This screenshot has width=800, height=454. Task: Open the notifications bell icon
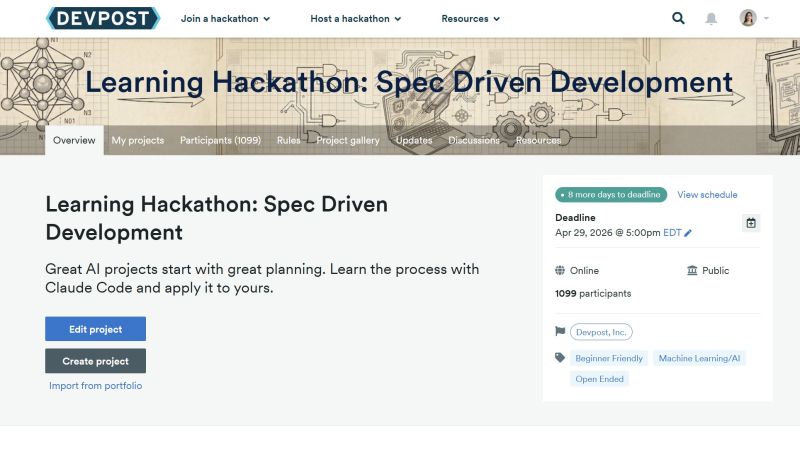[x=711, y=19]
